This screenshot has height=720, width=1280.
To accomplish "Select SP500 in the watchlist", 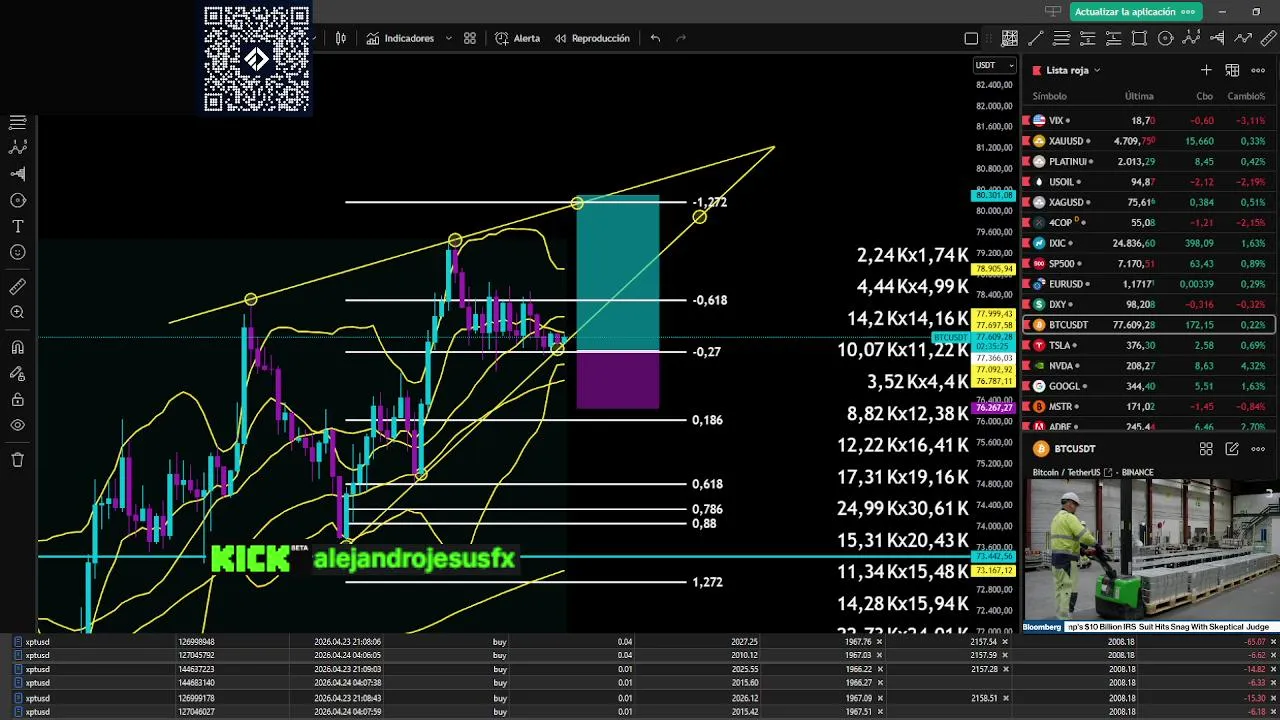I will click(1148, 264).
